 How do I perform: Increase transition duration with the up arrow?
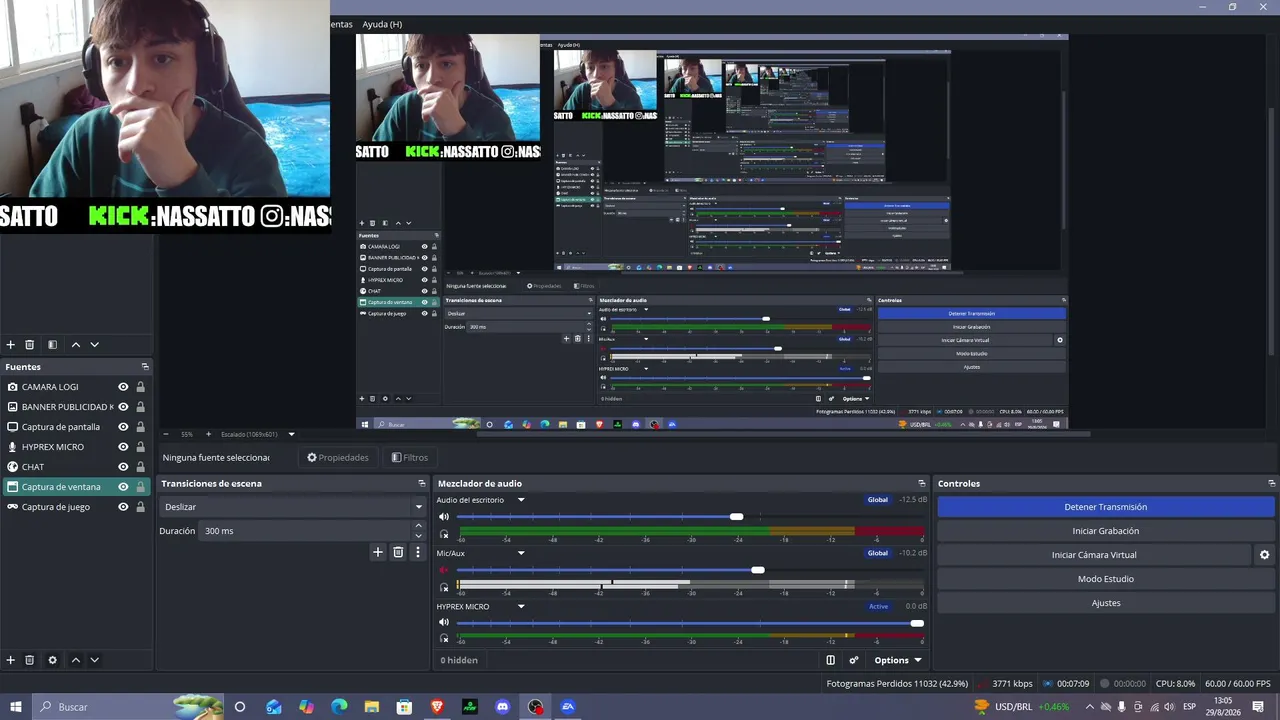tap(419, 527)
